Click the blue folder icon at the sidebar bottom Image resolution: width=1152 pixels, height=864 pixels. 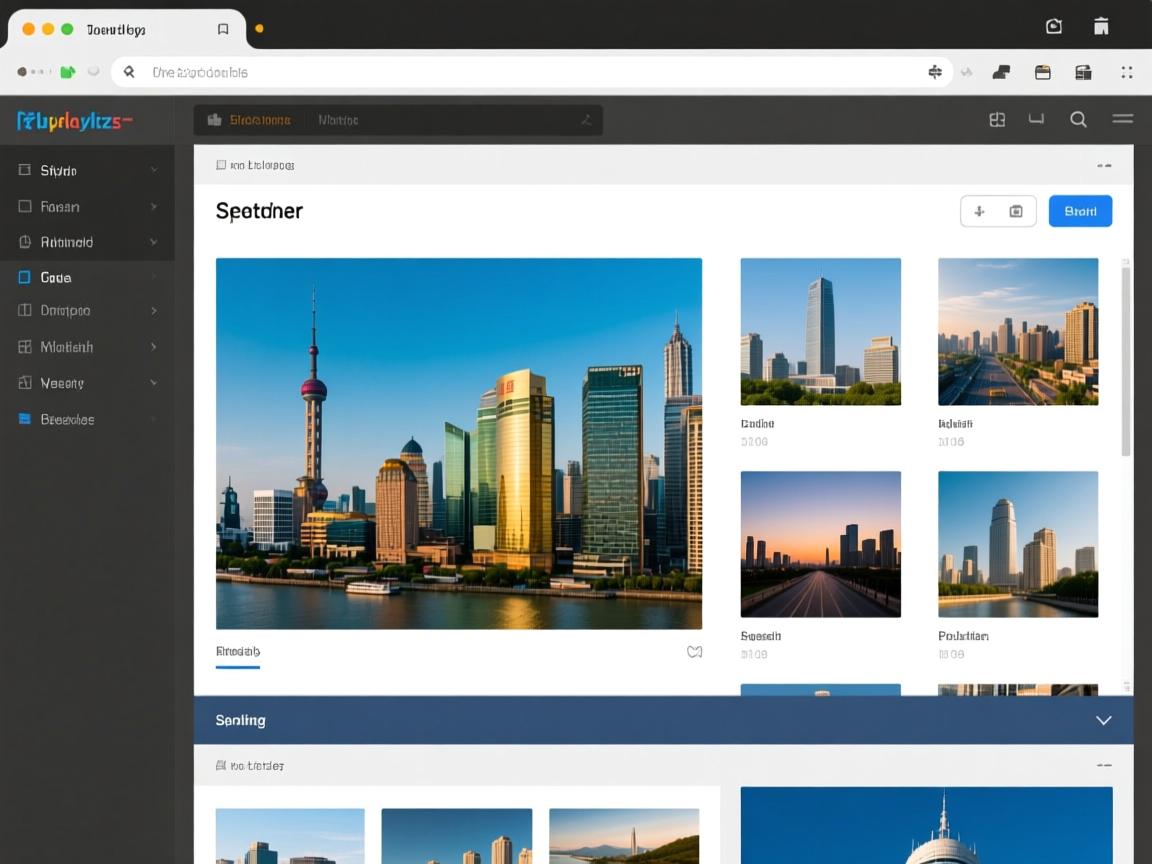(x=25, y=419)
